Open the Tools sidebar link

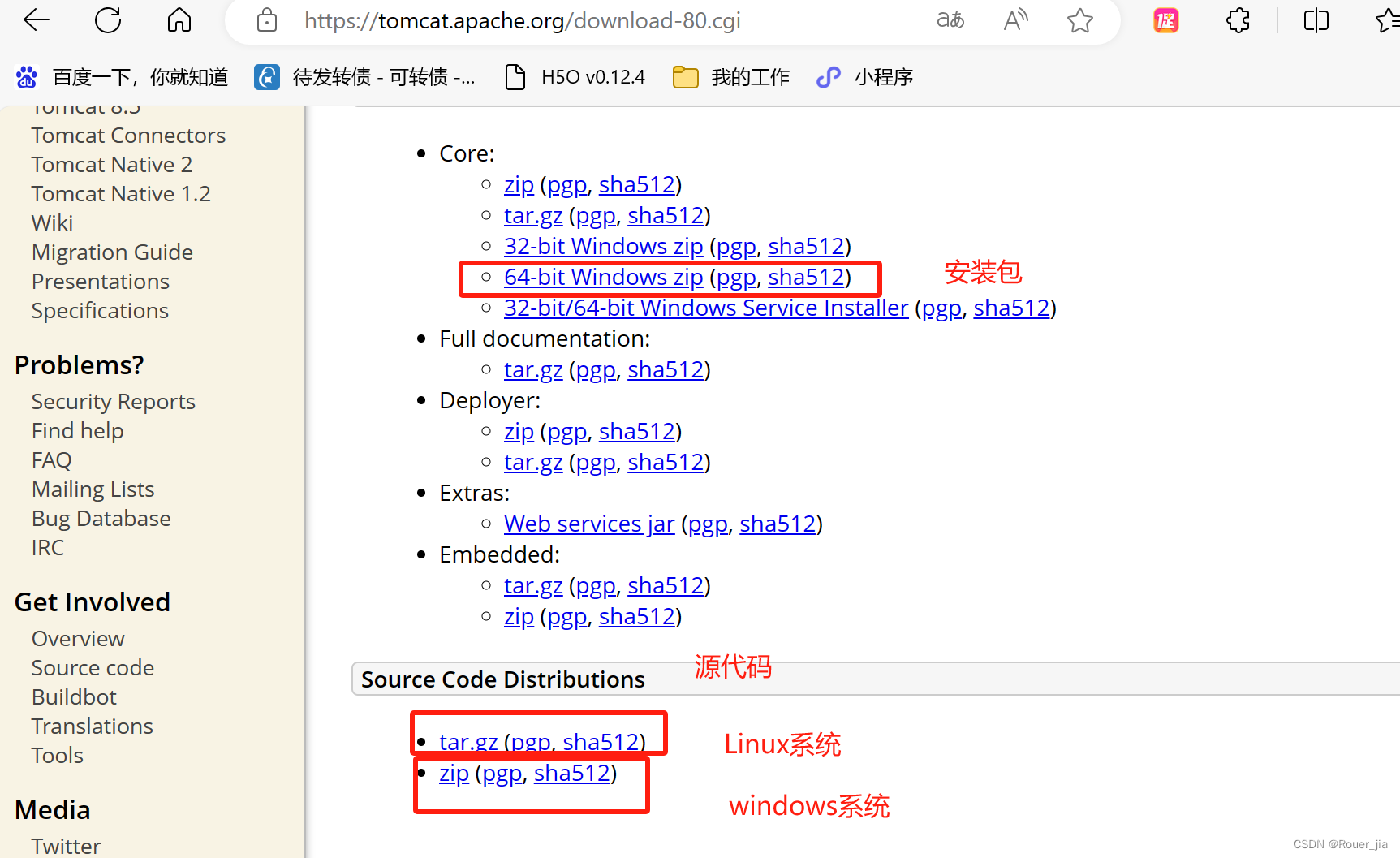click(57, 756)
